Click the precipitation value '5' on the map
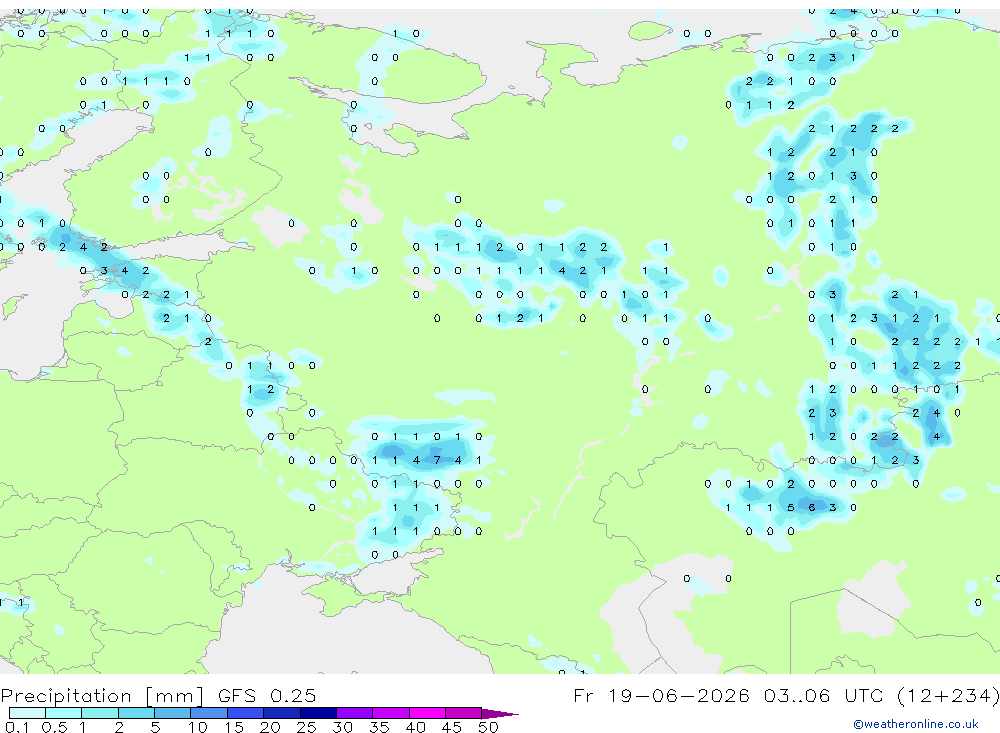 791,508
